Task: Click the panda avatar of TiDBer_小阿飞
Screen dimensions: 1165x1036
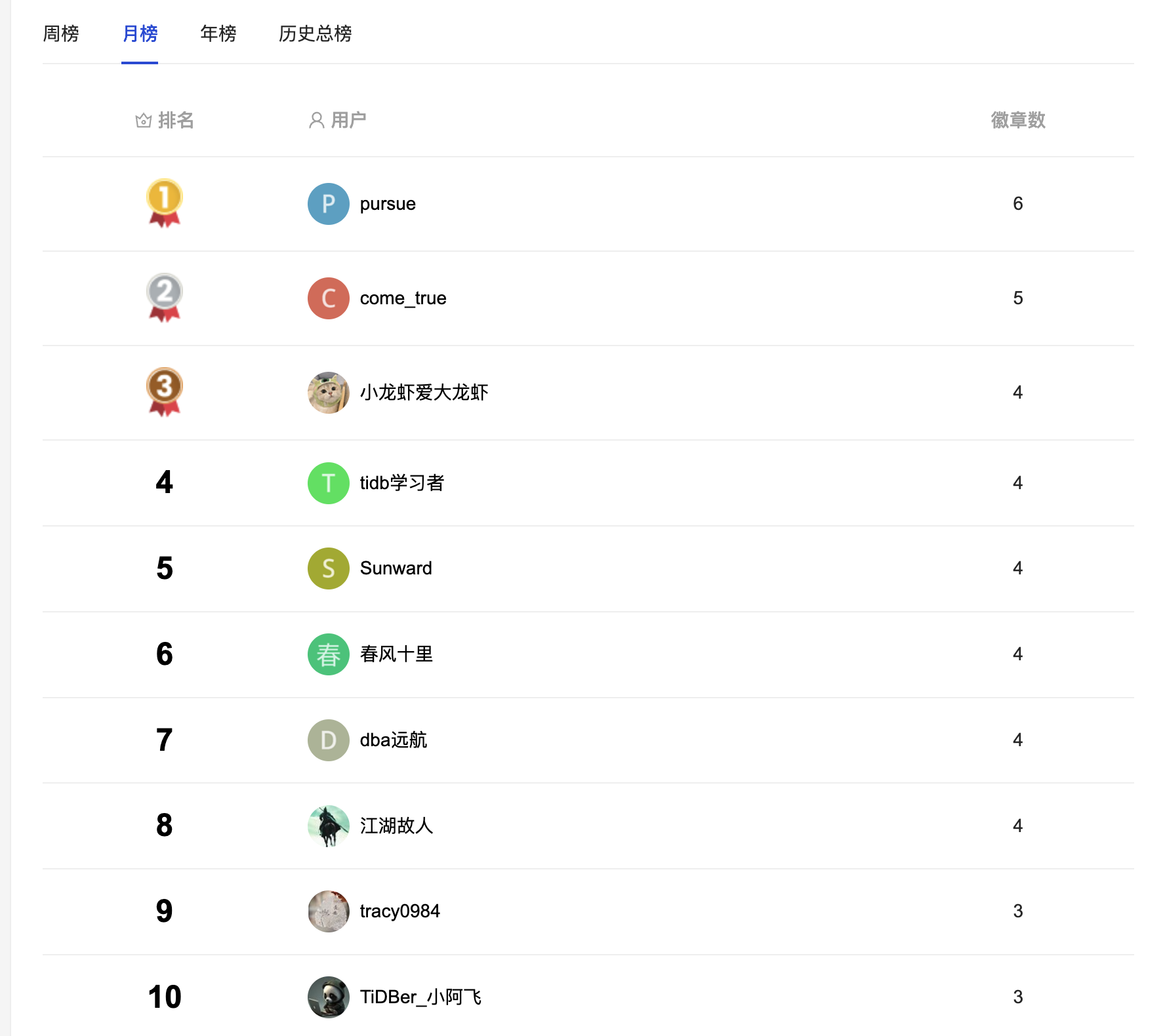Action: pos(328,997)
